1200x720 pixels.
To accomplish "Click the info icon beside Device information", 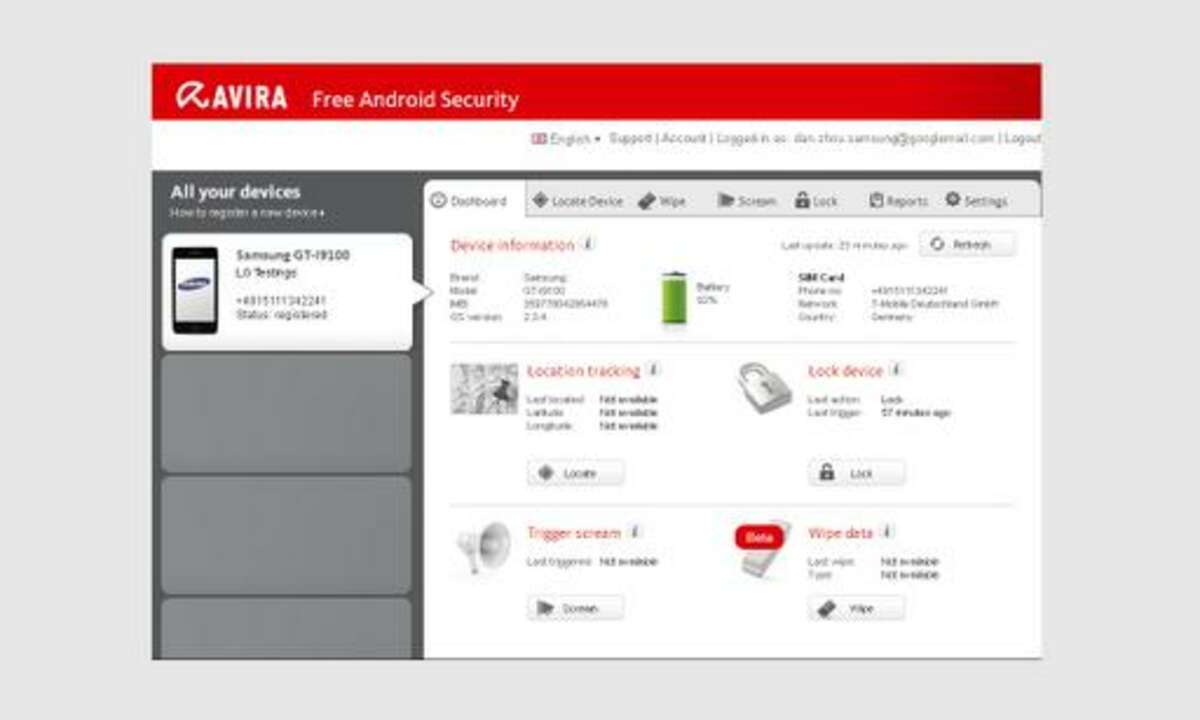I will coord(588,244).
